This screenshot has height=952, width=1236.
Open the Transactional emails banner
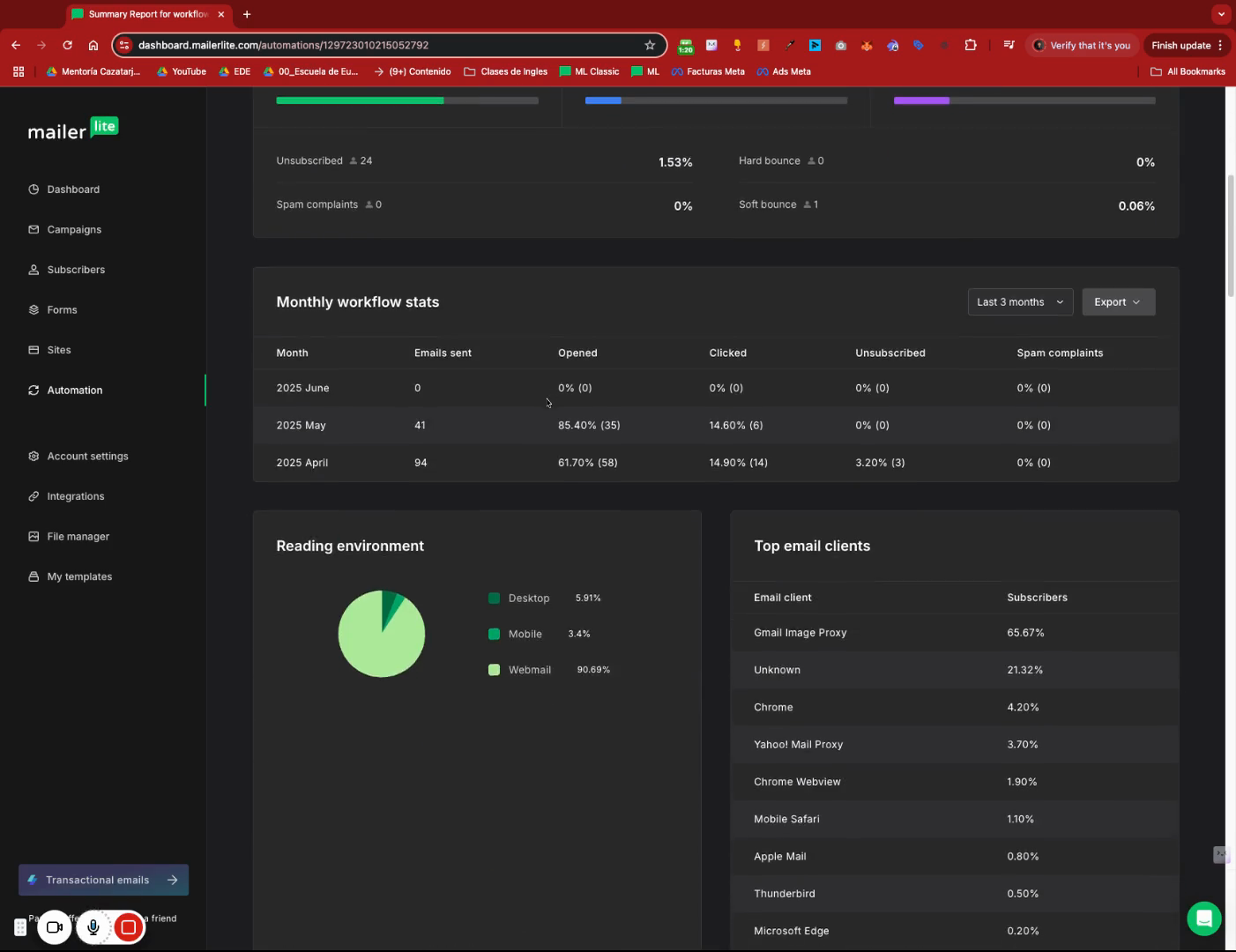click(103, 880)
